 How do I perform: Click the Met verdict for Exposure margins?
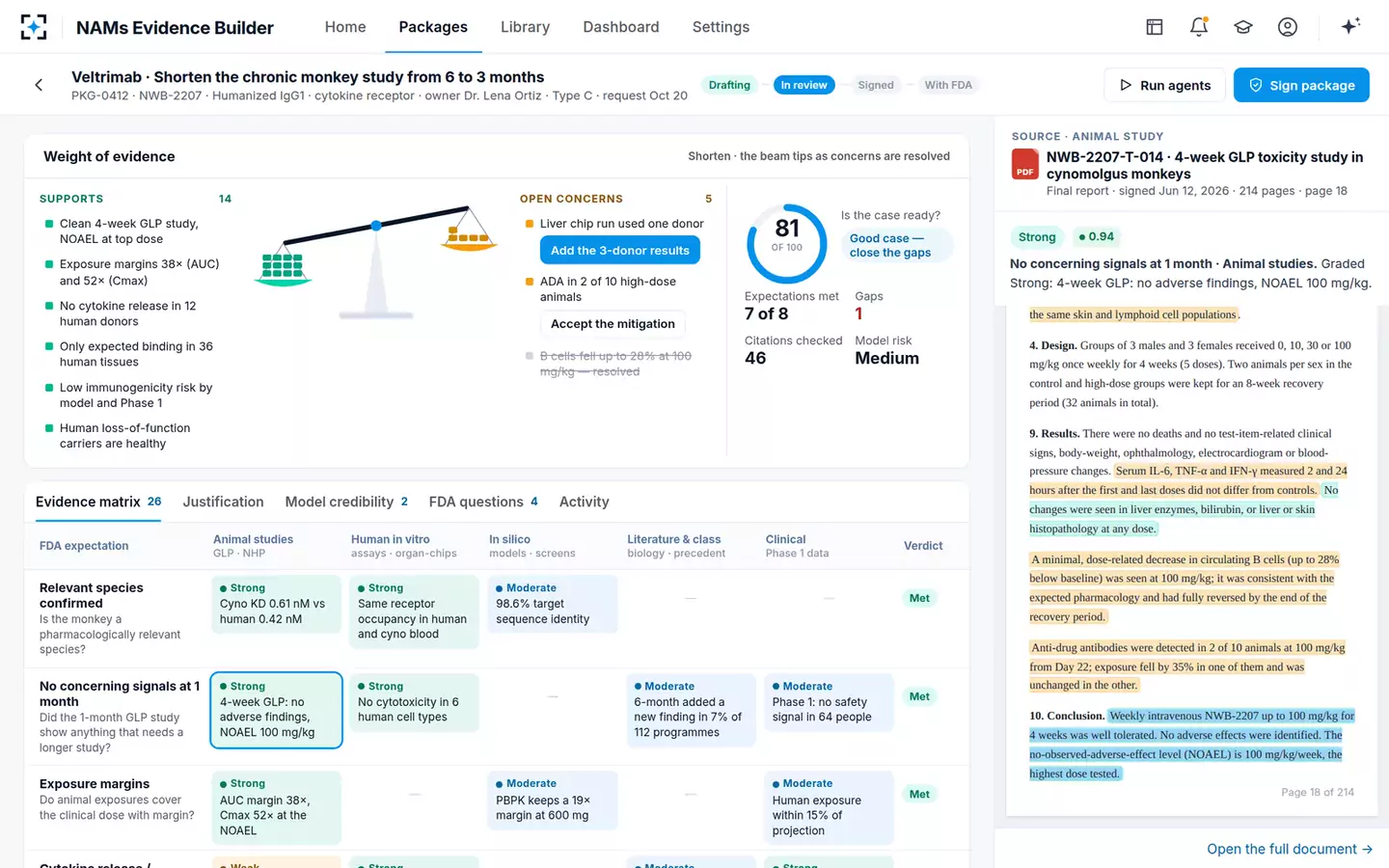919,795
